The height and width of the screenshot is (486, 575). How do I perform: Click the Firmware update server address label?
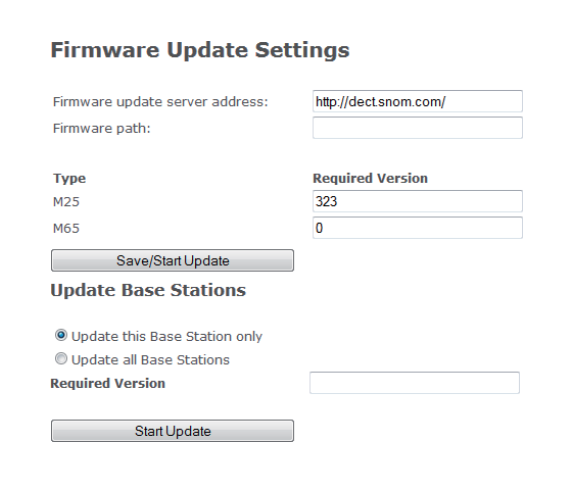[x=161, y=102]
